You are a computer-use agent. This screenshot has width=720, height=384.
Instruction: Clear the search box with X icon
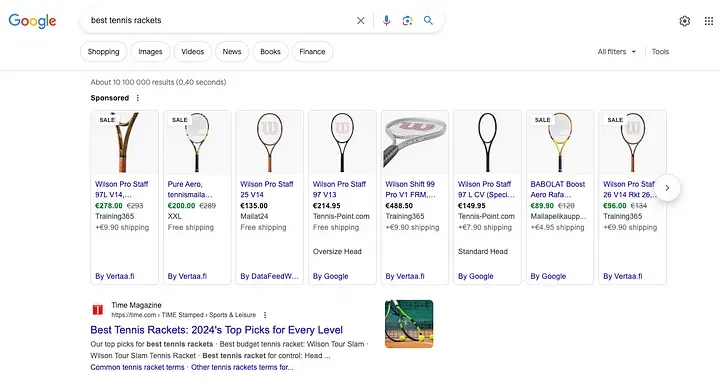point(361,21)
